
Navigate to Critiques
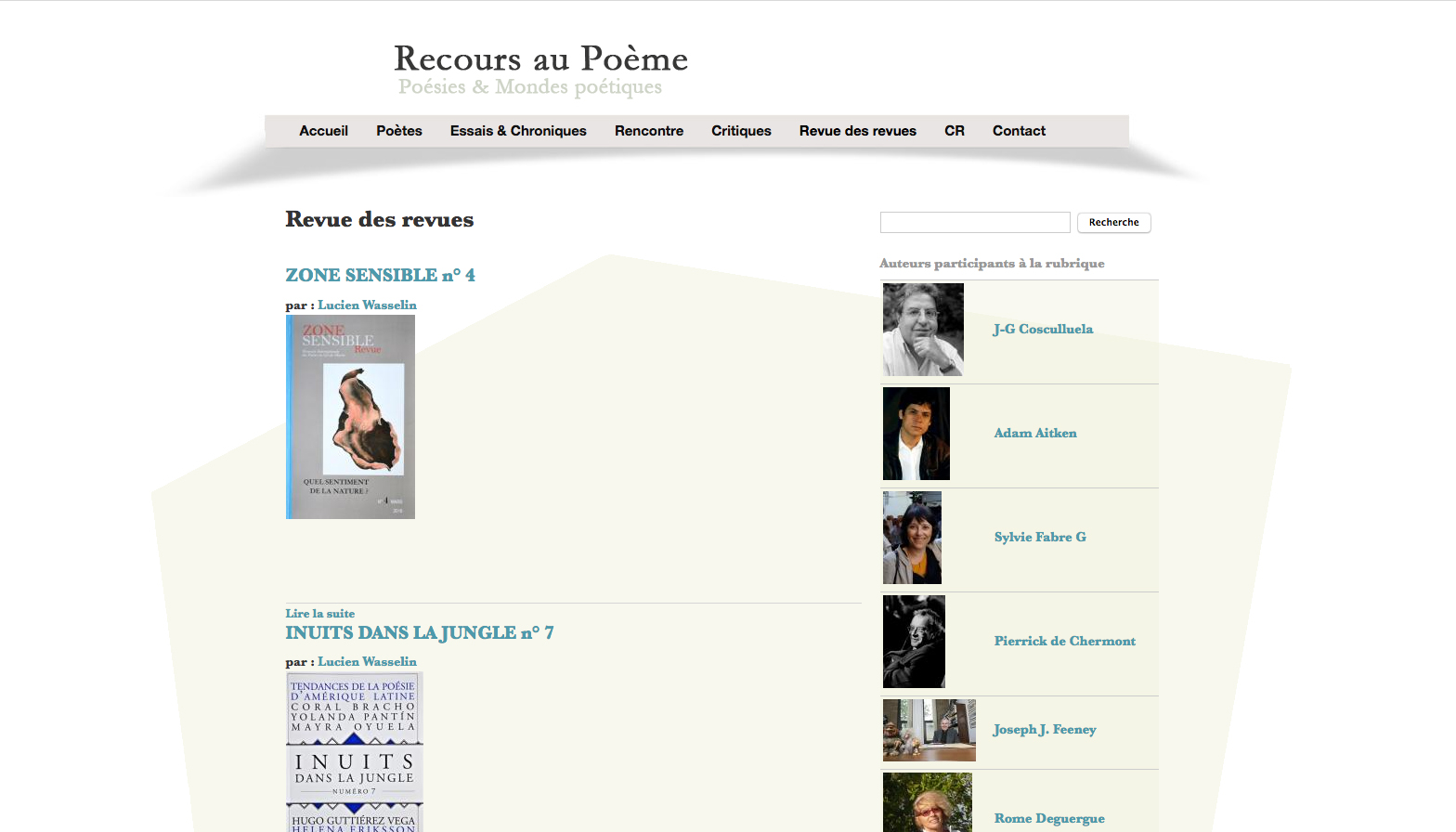coord(741,131)
